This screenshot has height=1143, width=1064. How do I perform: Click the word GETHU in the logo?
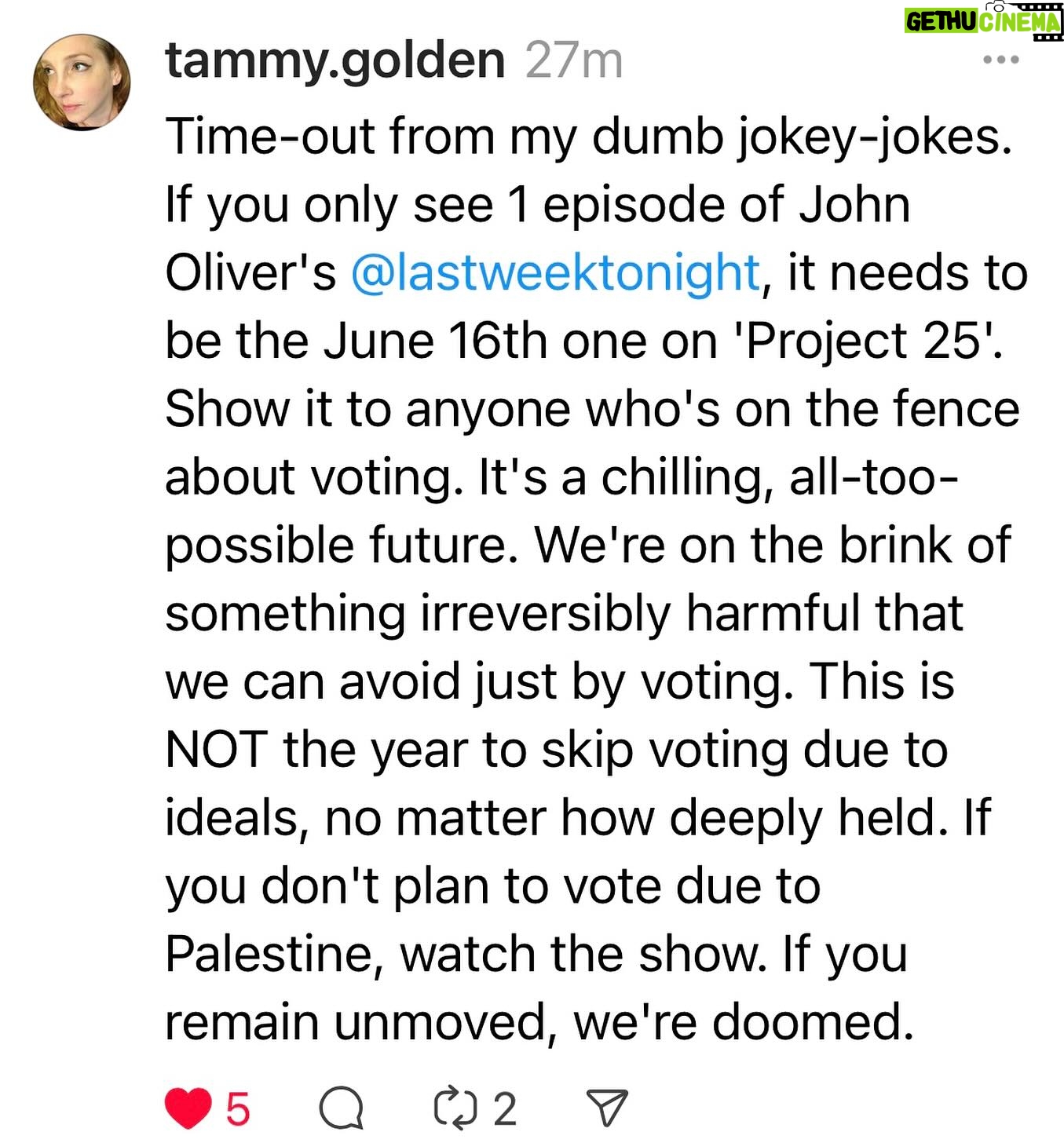pyautogui.click(x=942, y=22)
